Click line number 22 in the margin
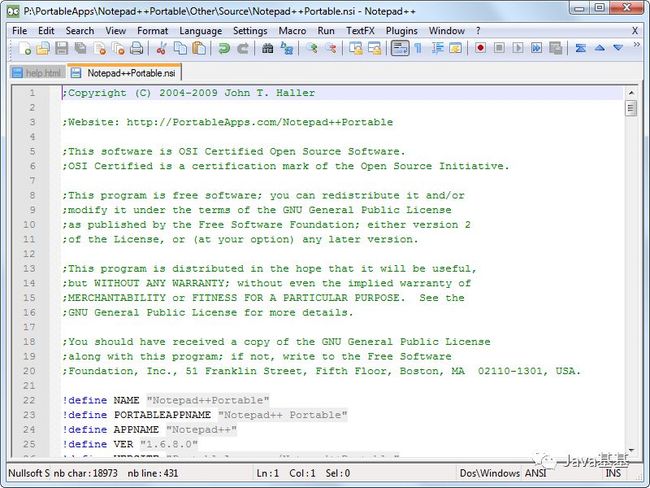Image resolution: width=650 pixels, height=488 pixels. click(x=29, y=400)
